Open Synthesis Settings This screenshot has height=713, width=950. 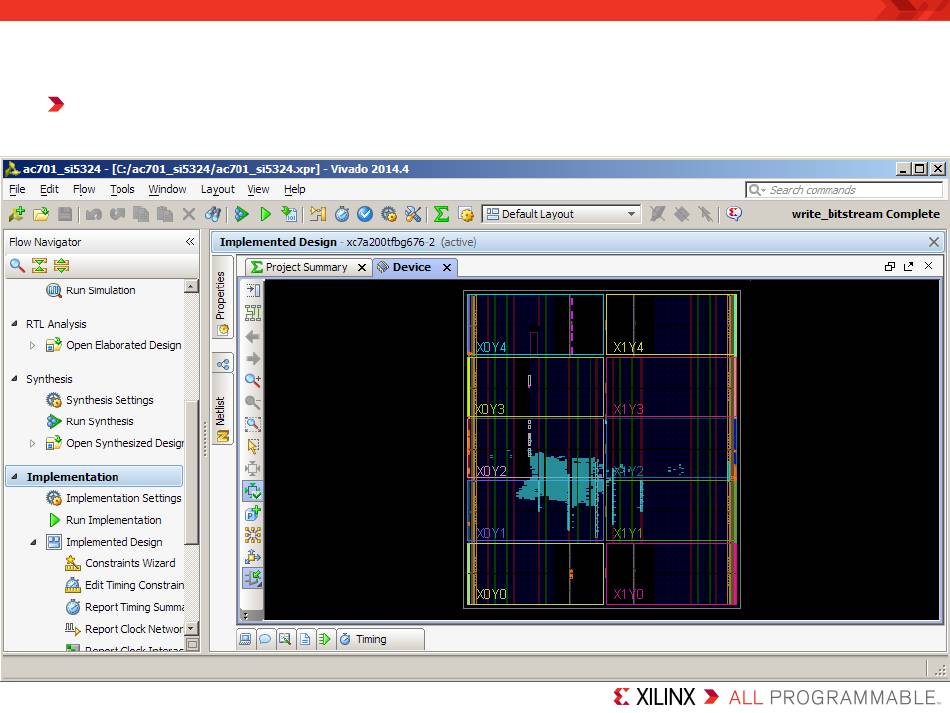[x=110, y=400]
